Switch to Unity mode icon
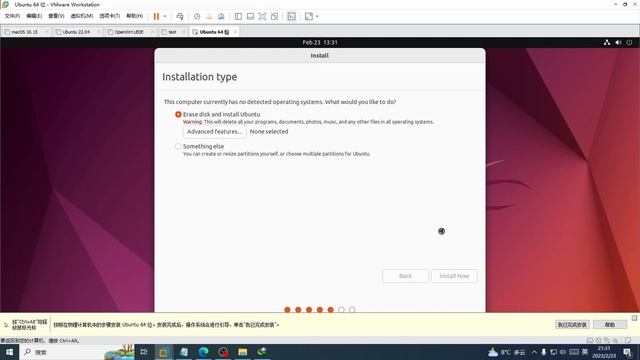The image size is (640, 360). point(274,16)
